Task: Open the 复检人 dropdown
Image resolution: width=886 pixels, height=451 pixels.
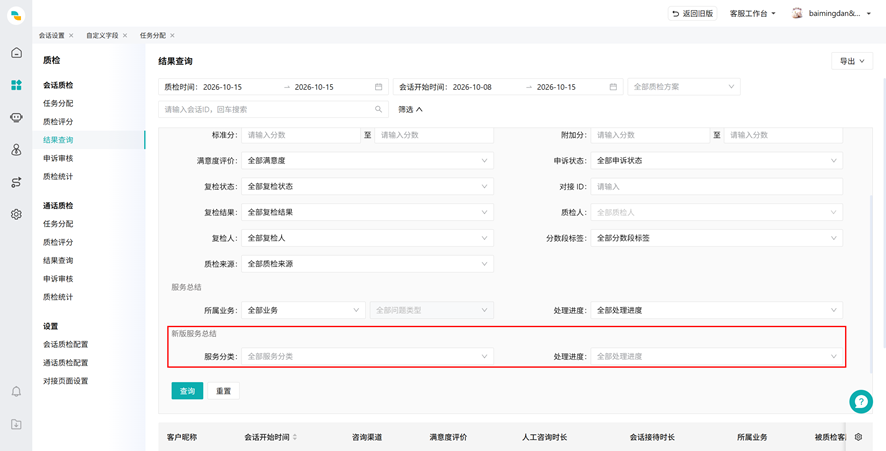Action: 367,238
